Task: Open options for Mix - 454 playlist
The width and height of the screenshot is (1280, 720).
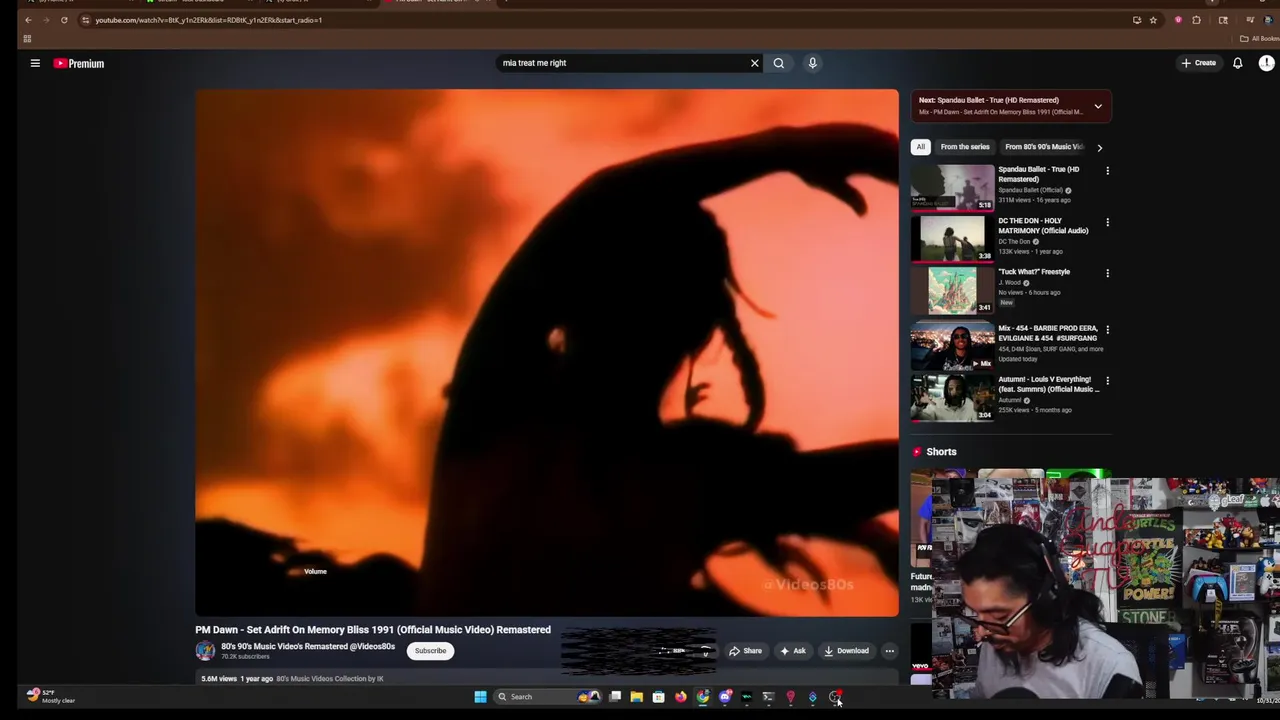Action: pos(1107,329)
